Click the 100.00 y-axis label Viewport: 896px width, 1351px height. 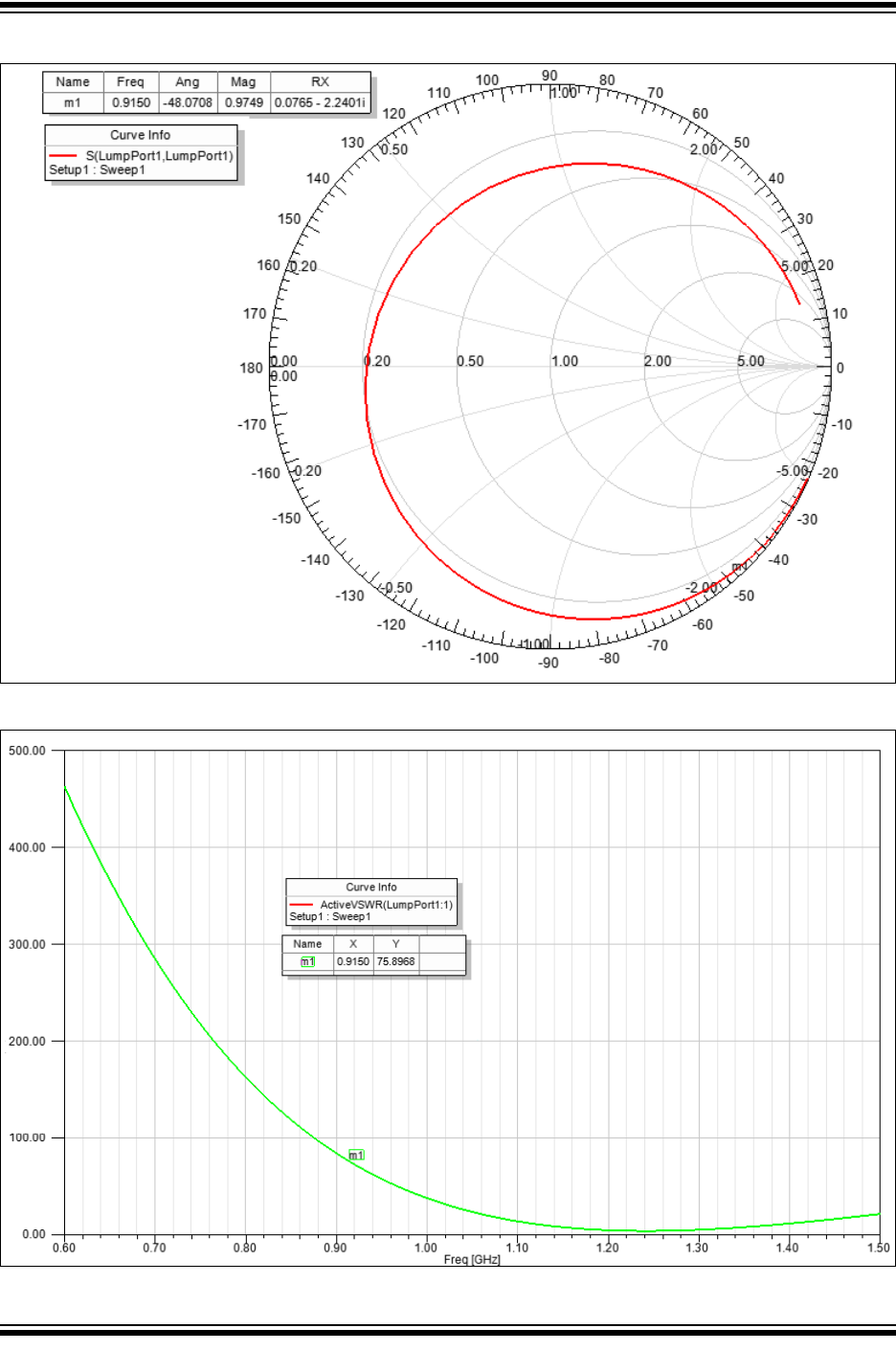(x=27, y=1137)
